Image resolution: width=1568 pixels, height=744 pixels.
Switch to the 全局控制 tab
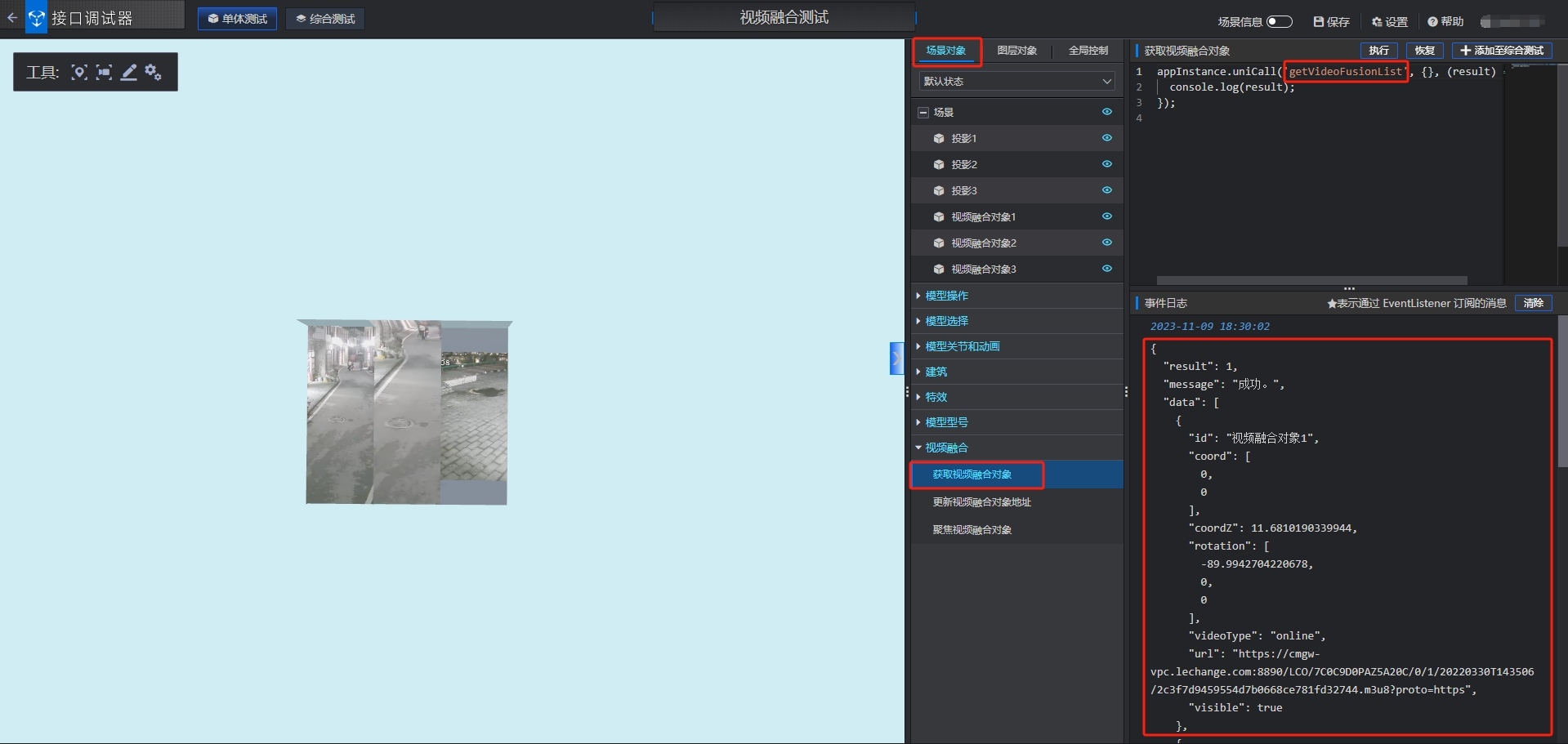point(1088,51)
